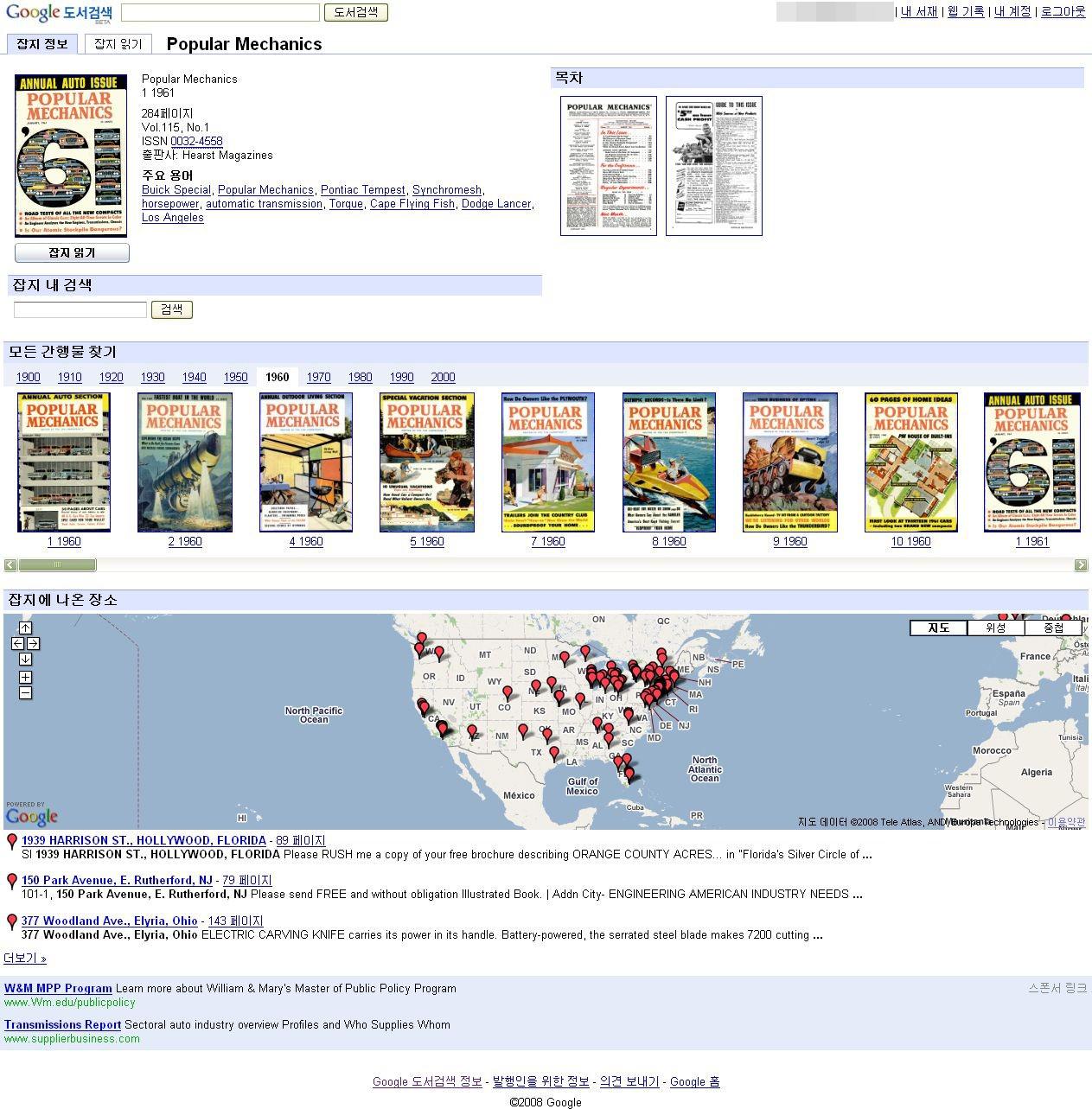Switch the map to 중첩 hybrid view
This screenshot has height=1109, width=1092.
click(x=1053, y=628)
